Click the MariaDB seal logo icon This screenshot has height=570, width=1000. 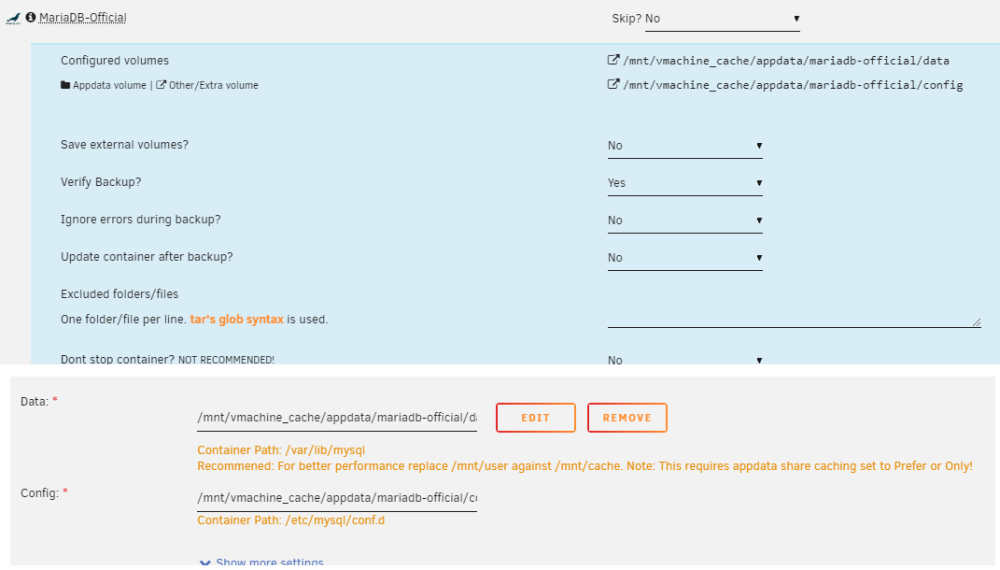(x=13, y=18)
